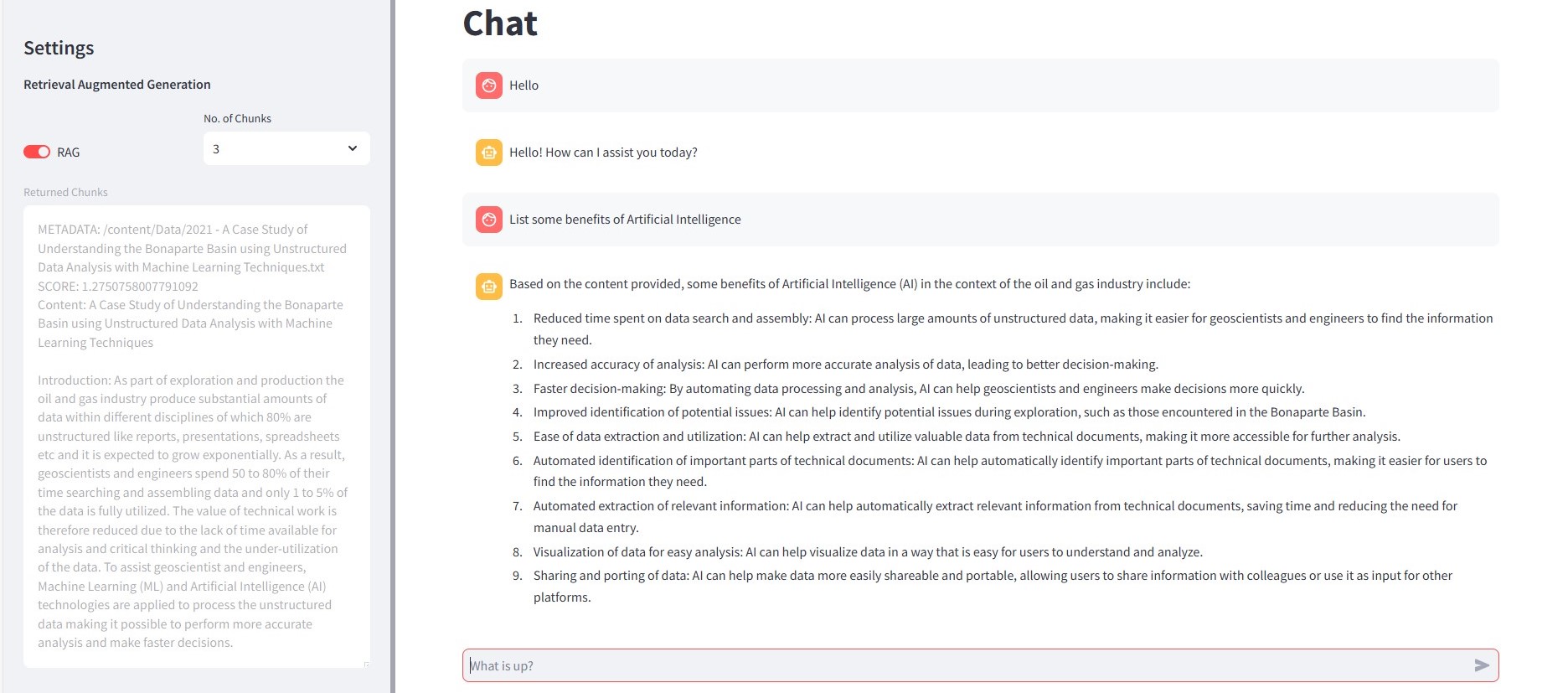Click the sidebar divider bar beside Settings
1568x693 pixels.
392,335
